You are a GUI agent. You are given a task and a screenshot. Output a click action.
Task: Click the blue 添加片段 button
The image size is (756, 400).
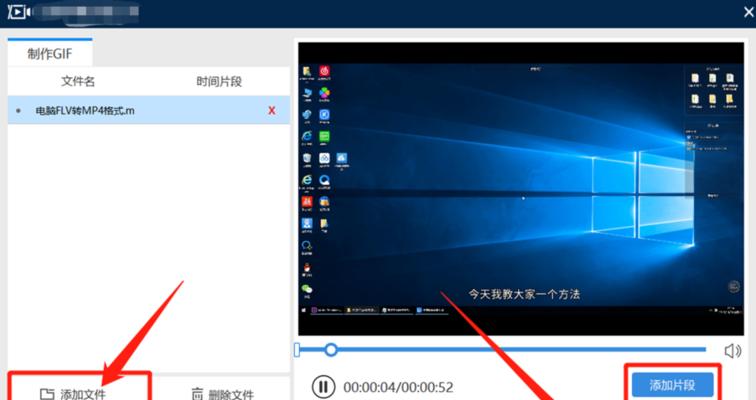click(673, 385)
